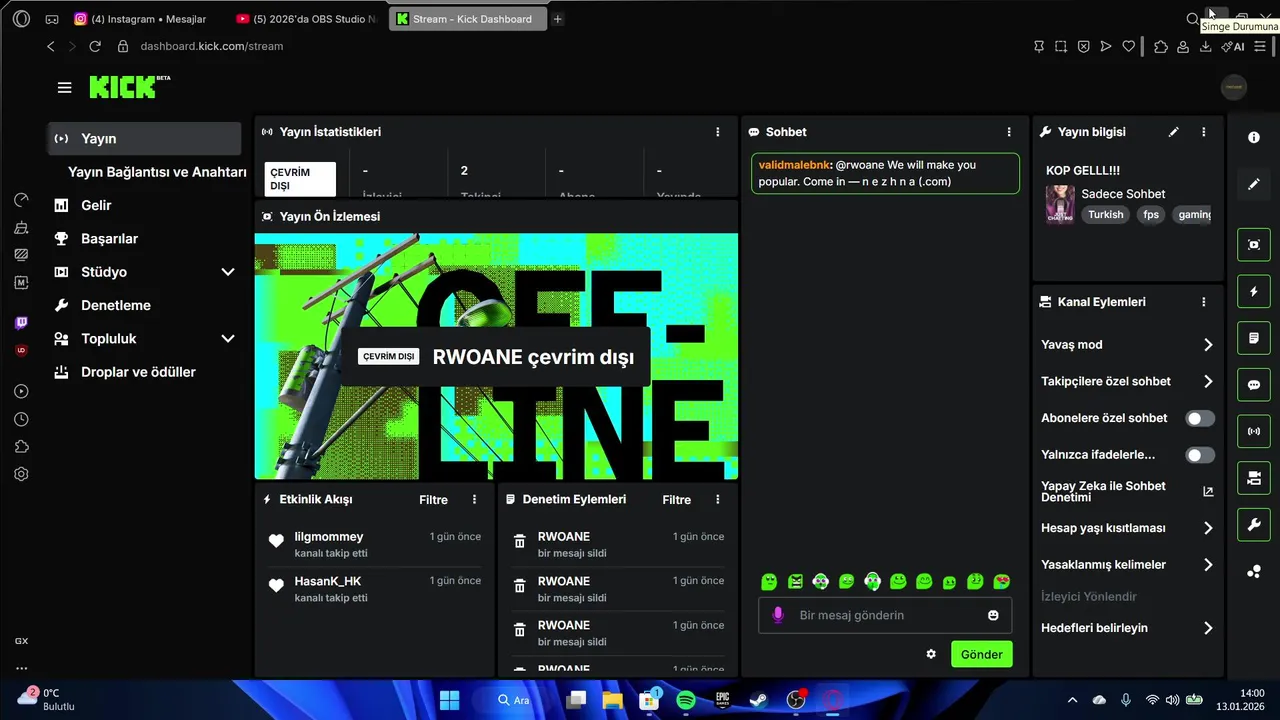This screenshot has height=720, width=1280.
Task: Expand the Topluluk menu chevron
Action: [x=228, y=339]
